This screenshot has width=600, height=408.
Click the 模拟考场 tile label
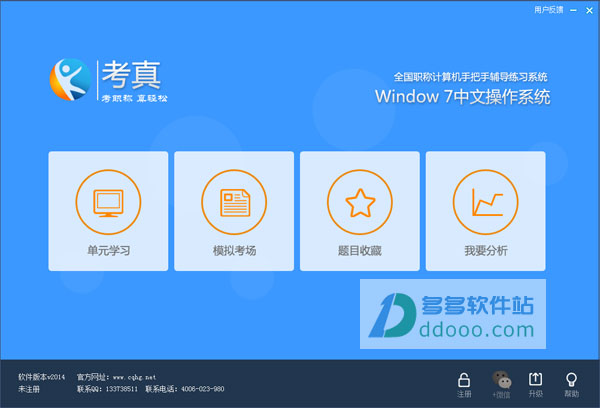pos(234,250)
